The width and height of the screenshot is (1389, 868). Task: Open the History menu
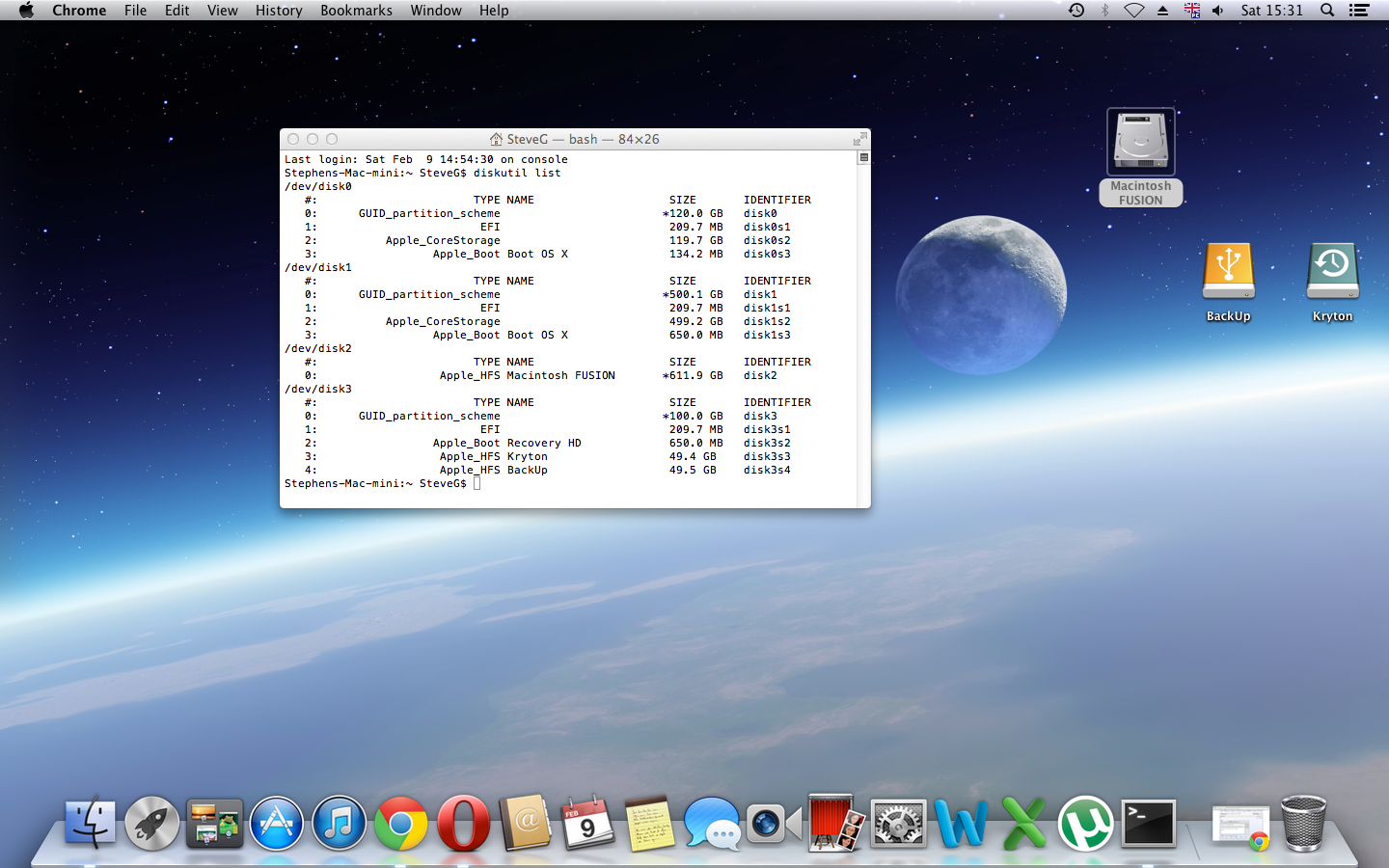(x=279, y=11)
